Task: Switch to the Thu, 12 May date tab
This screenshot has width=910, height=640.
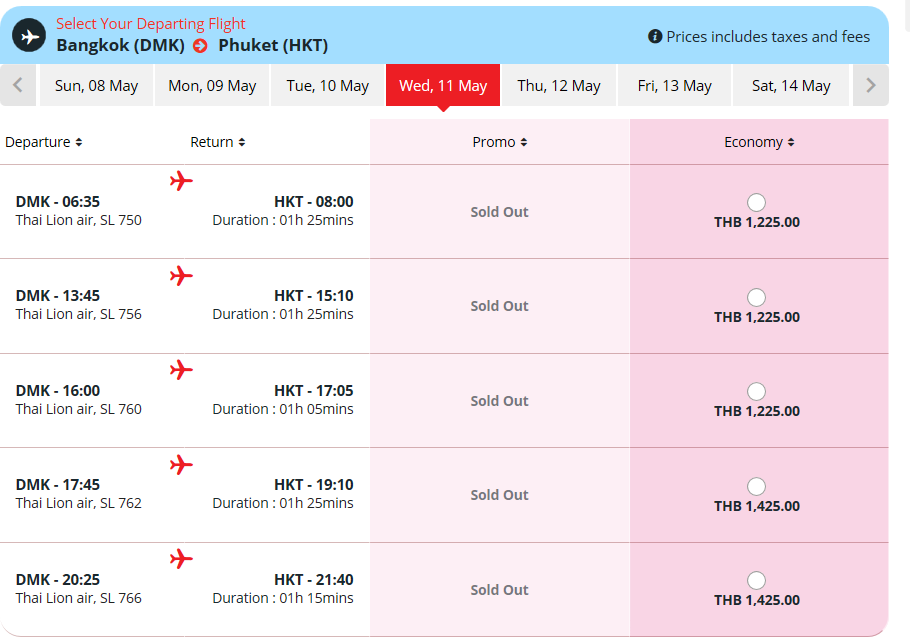Action: (x=559, y=85)
